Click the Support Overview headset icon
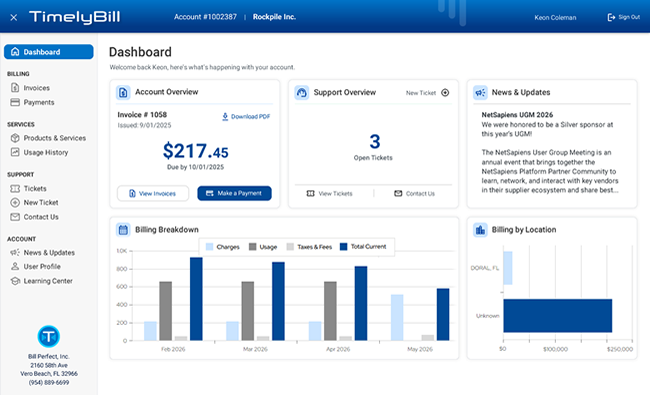650x395 pixels. tap(301, 92)
